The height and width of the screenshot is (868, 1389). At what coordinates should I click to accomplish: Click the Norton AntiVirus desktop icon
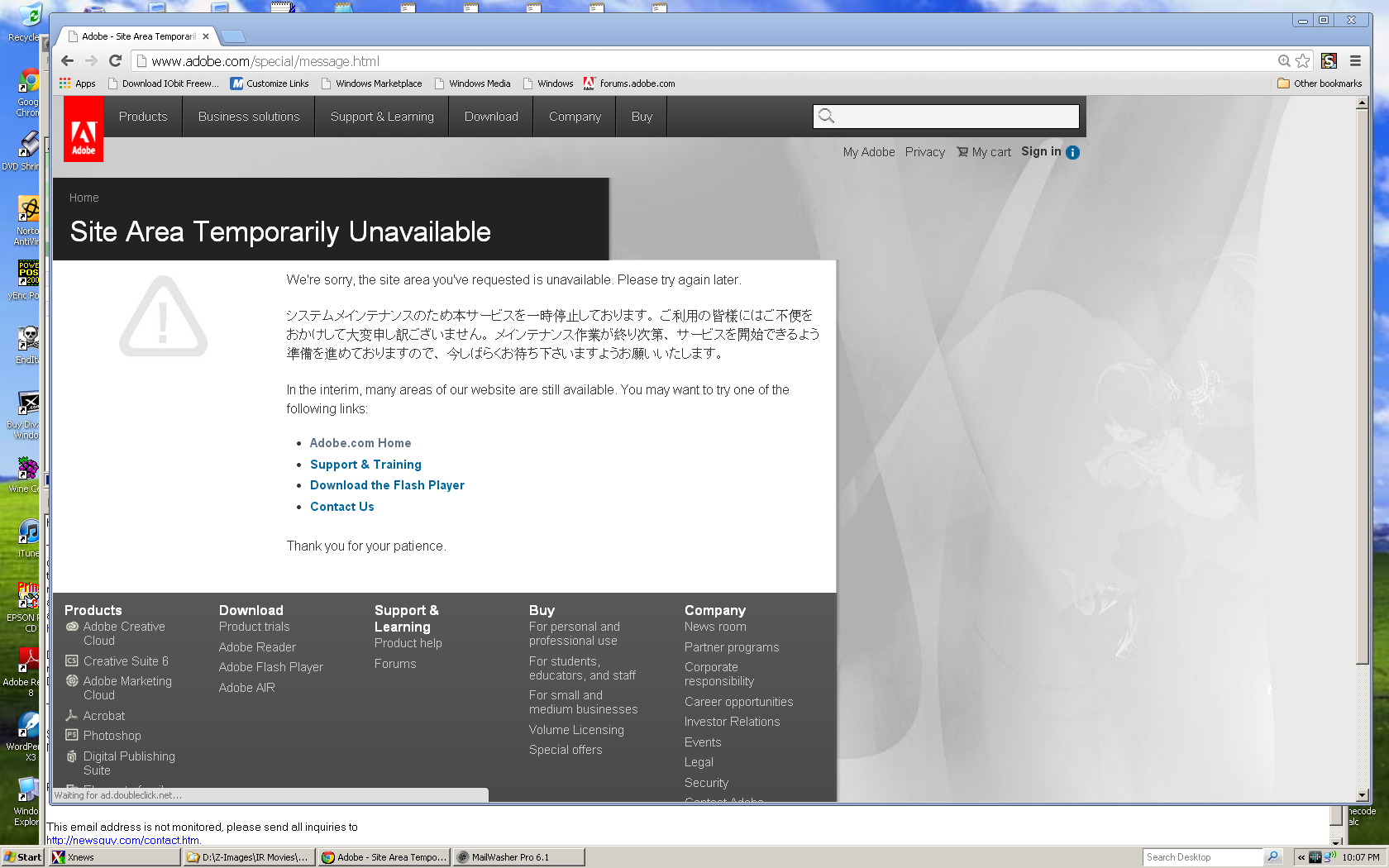(27, 221)
